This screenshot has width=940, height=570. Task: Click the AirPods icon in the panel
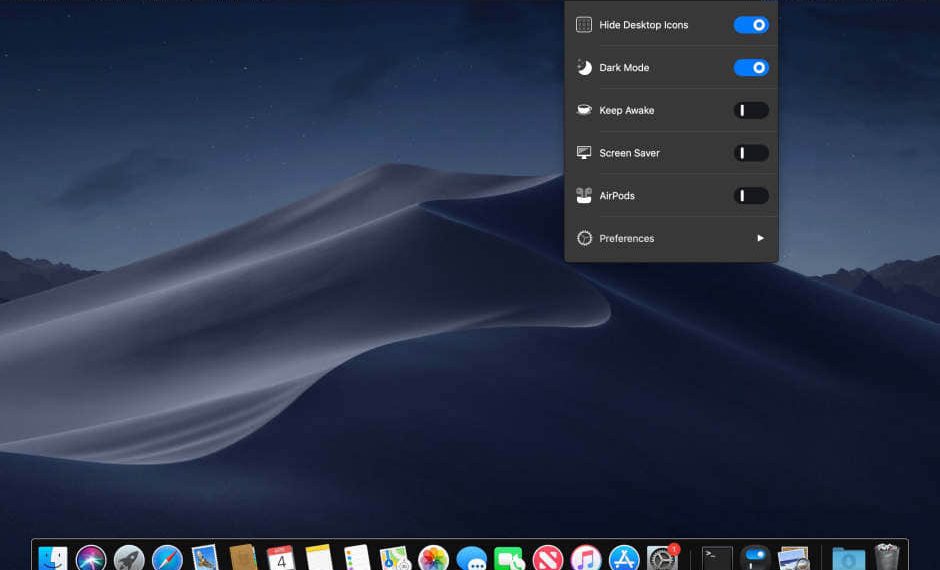[584, 196]
